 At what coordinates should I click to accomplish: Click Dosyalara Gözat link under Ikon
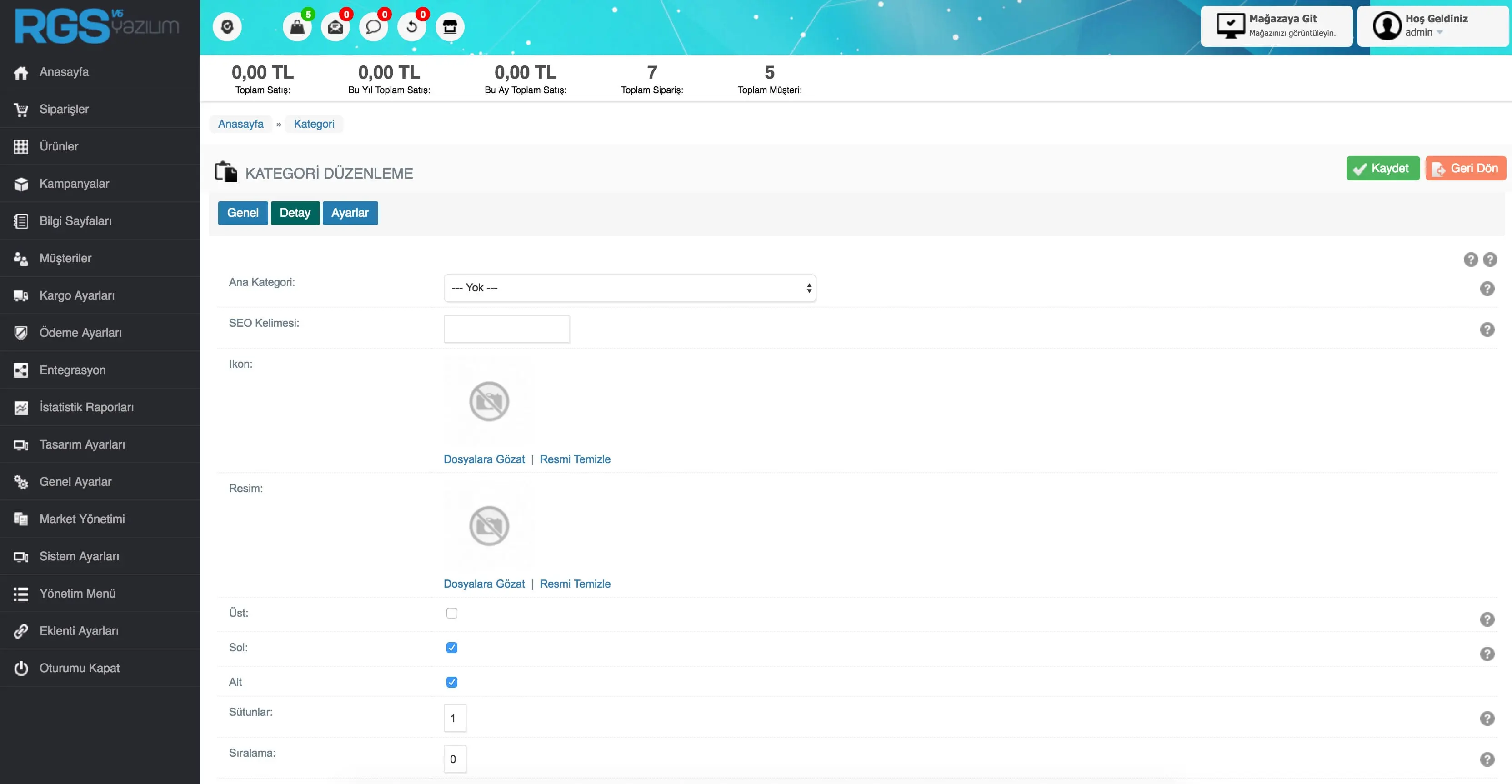(x=484, y=459)
